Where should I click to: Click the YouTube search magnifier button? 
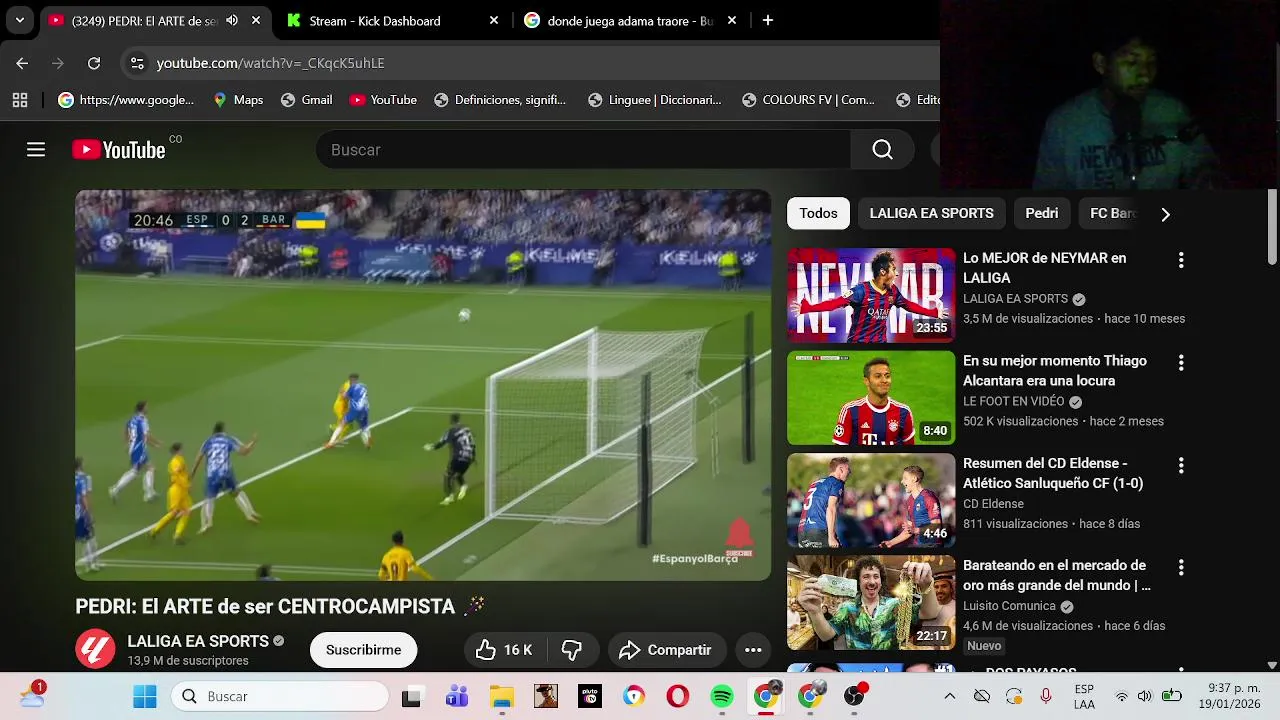pos(882,150)
